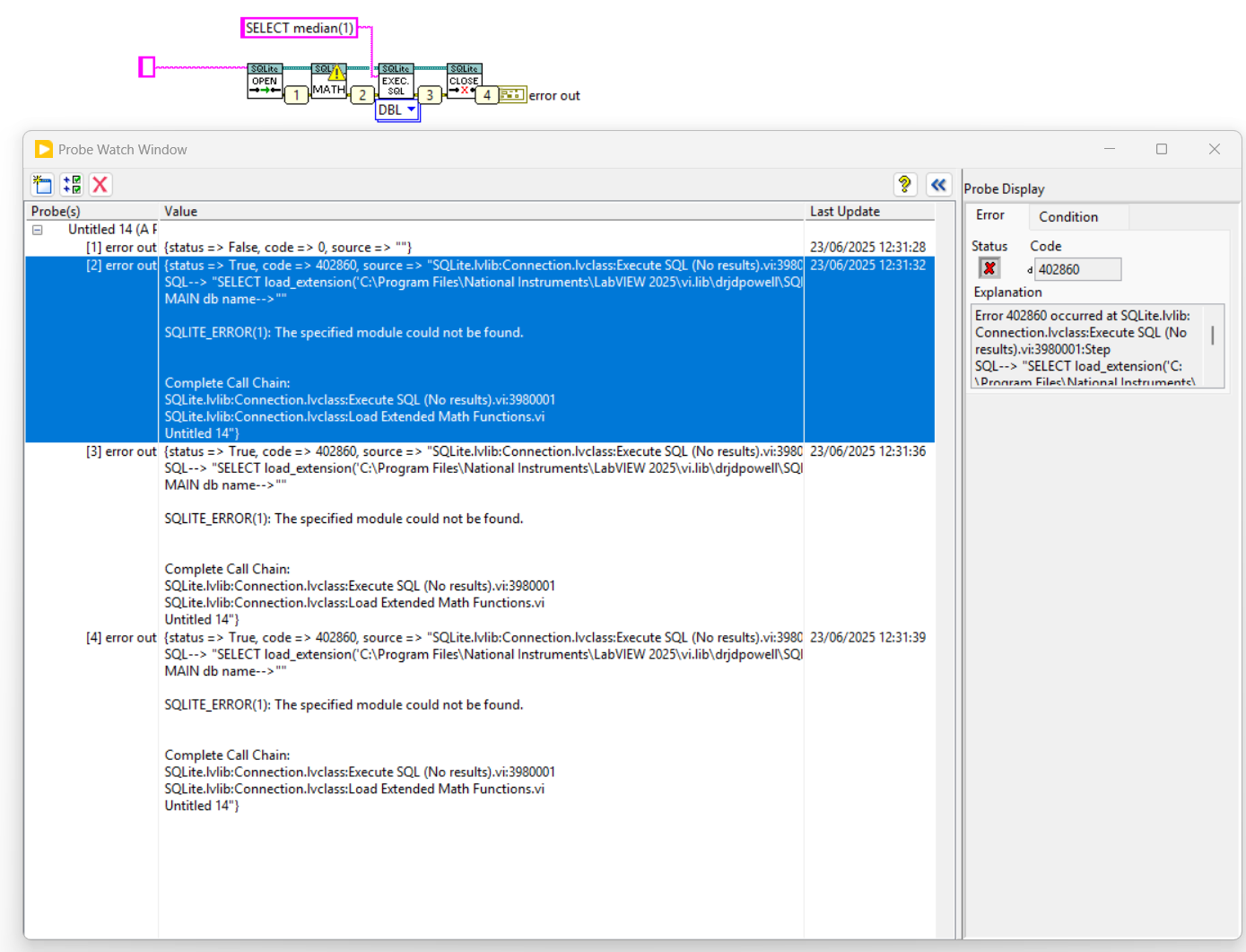This screenshot has width=1246, height=952.
Task: Open context help question mark icon
Action: 905,185
